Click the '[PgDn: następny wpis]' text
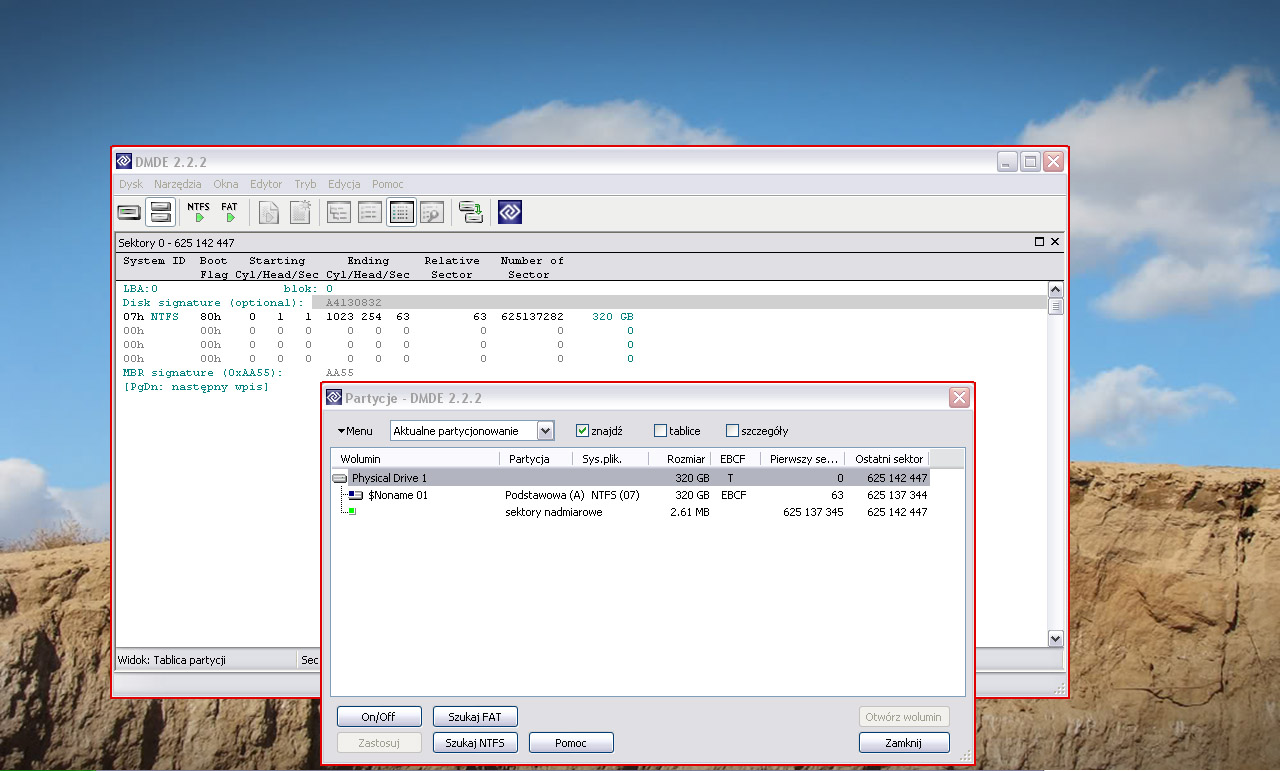The height and width of the screenshot is (771, 1280). coord(196,387)
